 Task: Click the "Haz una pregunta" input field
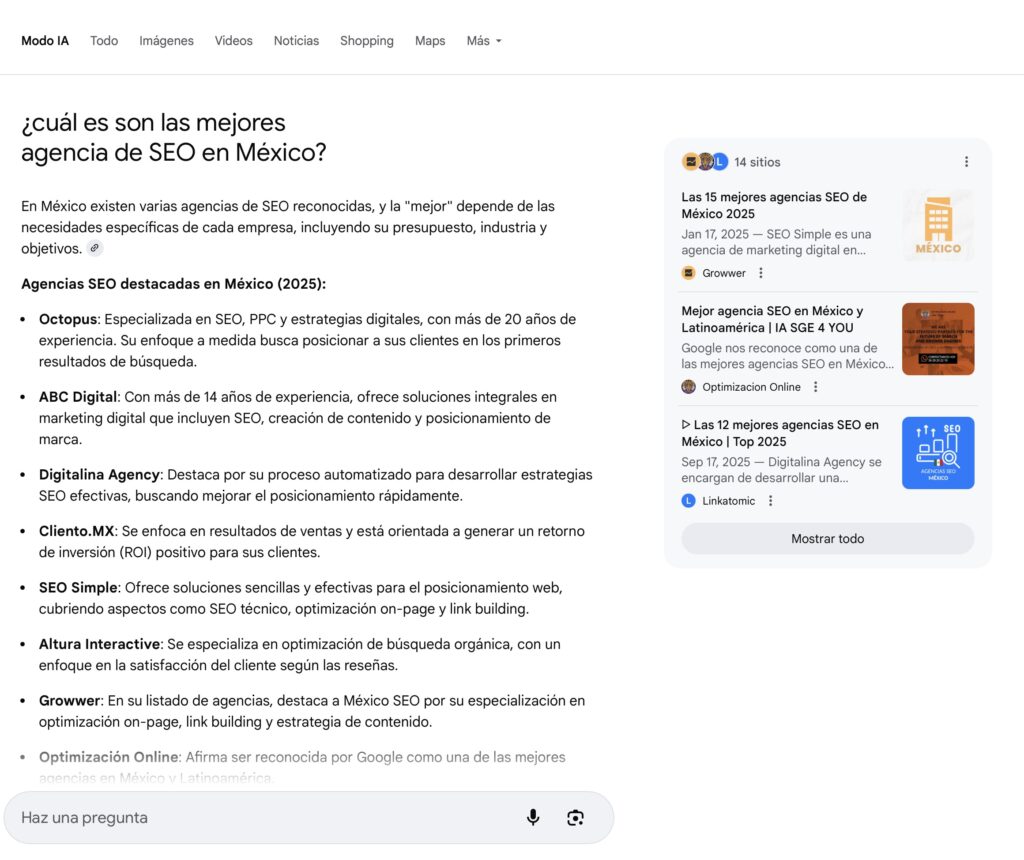click(x=250, y=817)
